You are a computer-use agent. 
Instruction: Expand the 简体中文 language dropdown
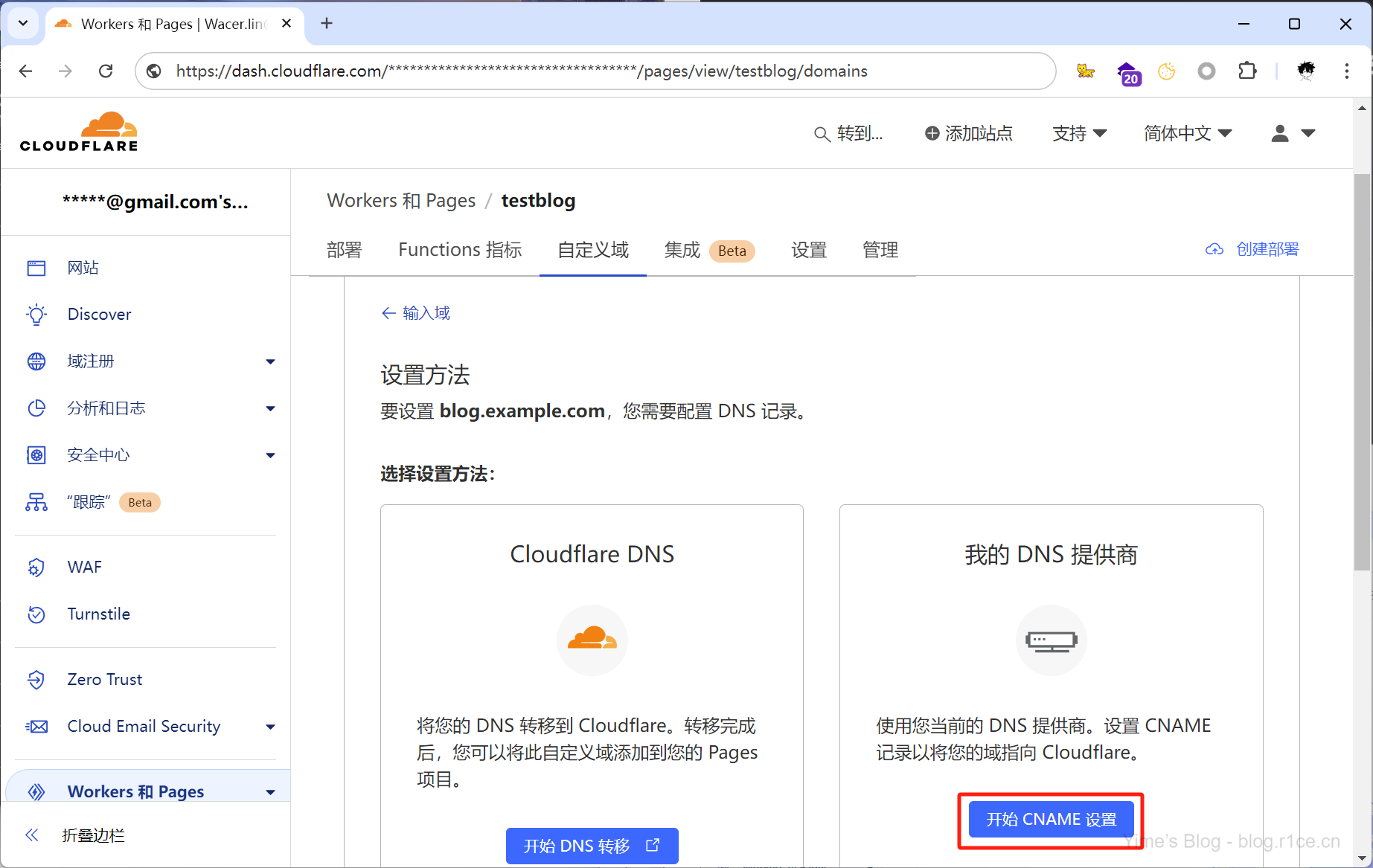point(1188,134)
